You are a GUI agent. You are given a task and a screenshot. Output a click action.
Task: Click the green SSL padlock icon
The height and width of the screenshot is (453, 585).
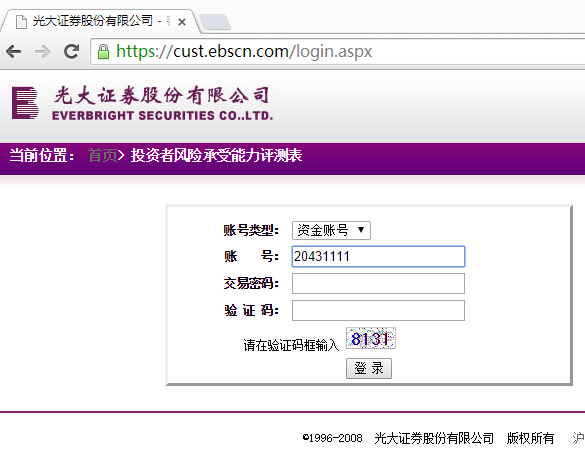coord(103,51)
